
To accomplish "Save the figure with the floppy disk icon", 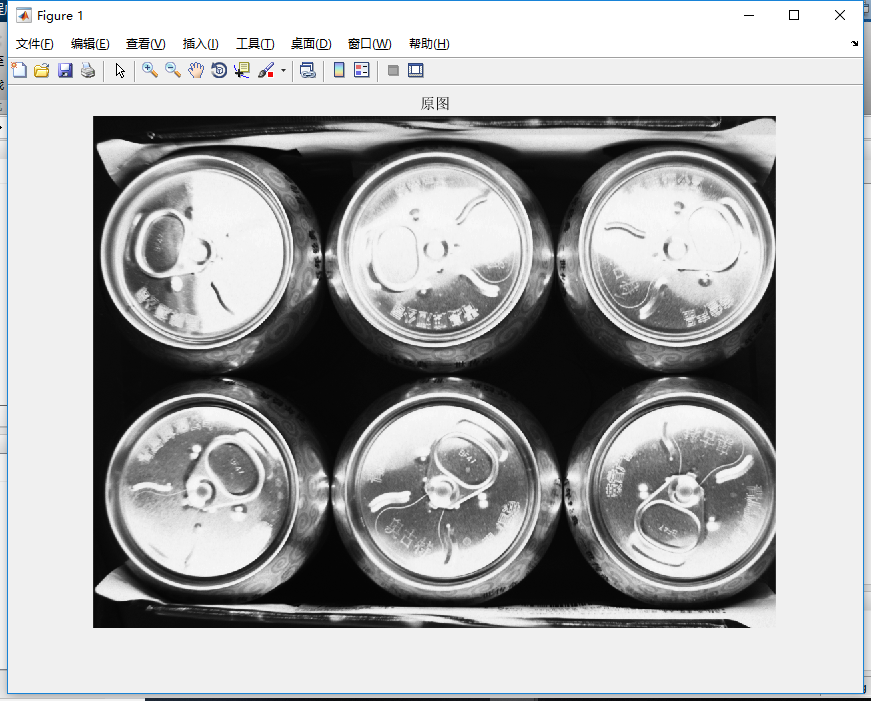I will click(65, 71).
